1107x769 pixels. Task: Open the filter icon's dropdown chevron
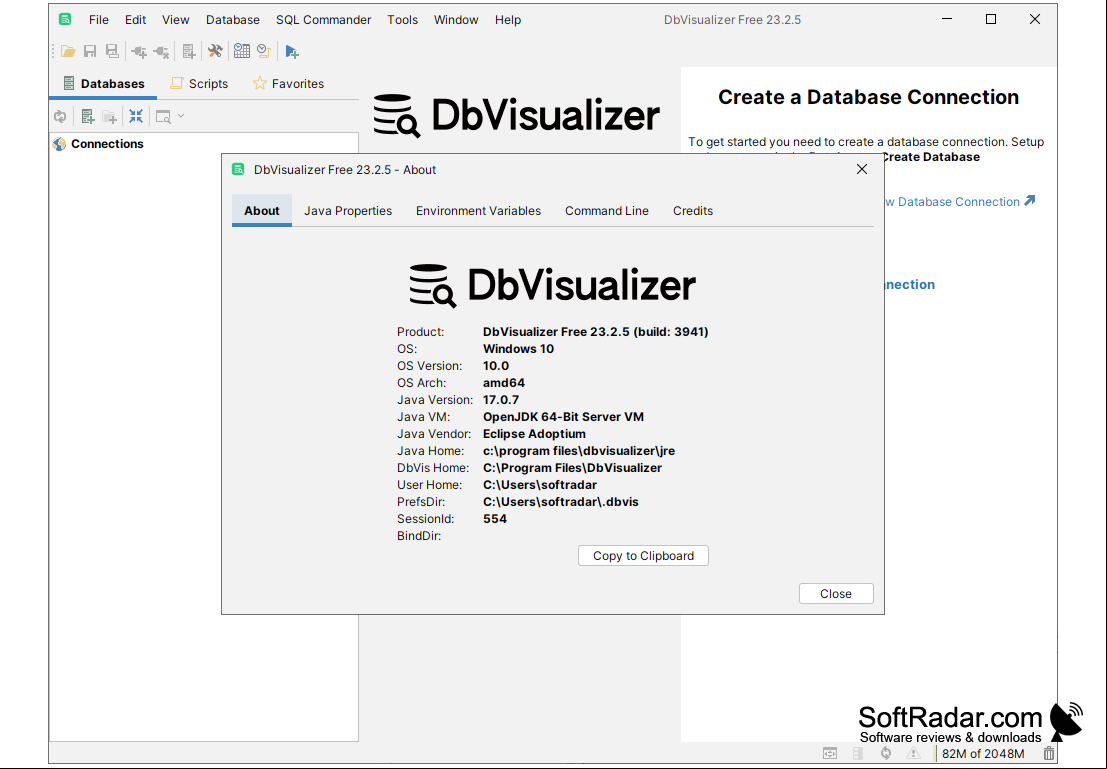pyautogui.click(x=181, y=116)
